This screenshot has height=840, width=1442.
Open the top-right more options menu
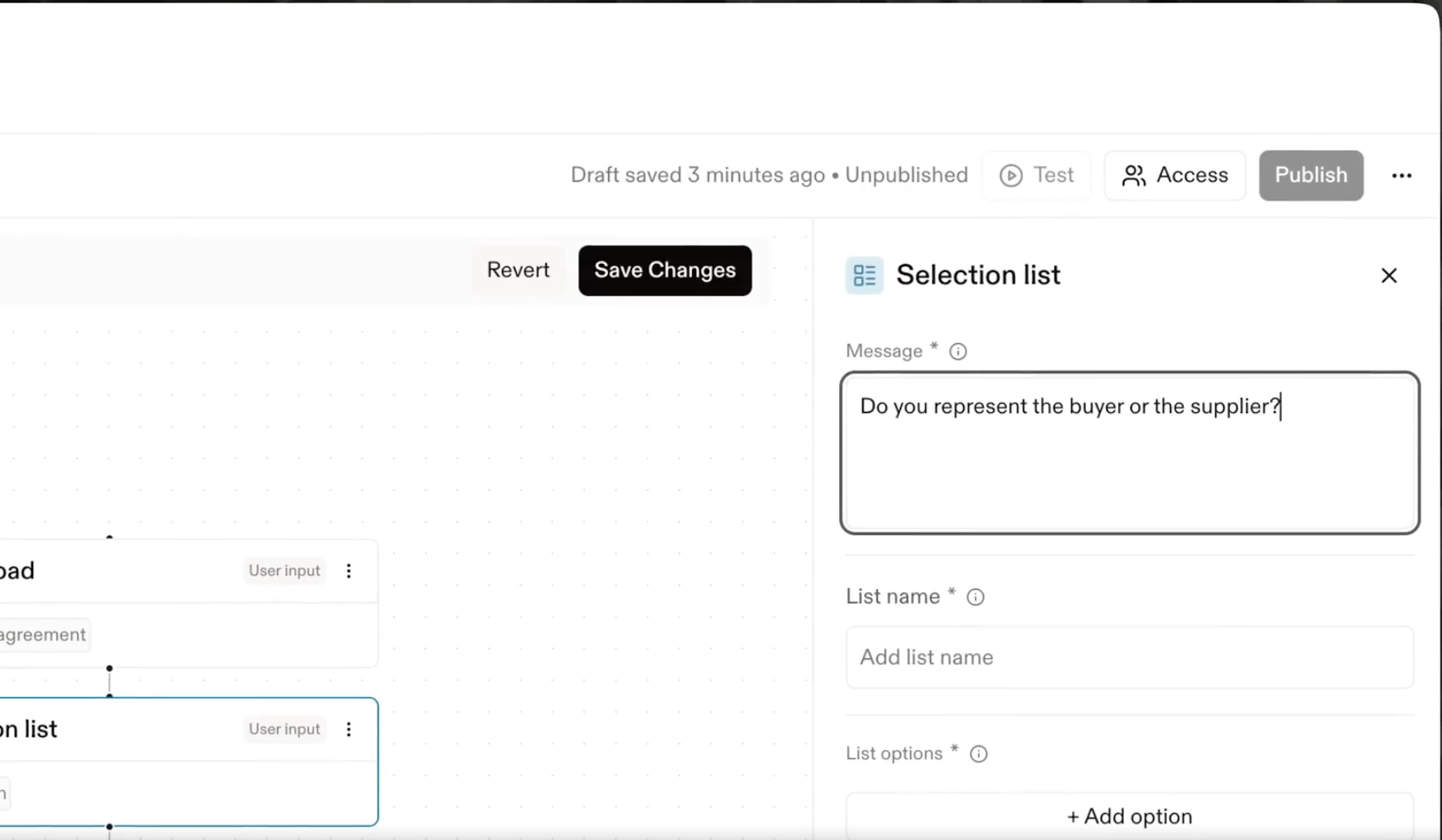click(1401, 176)
